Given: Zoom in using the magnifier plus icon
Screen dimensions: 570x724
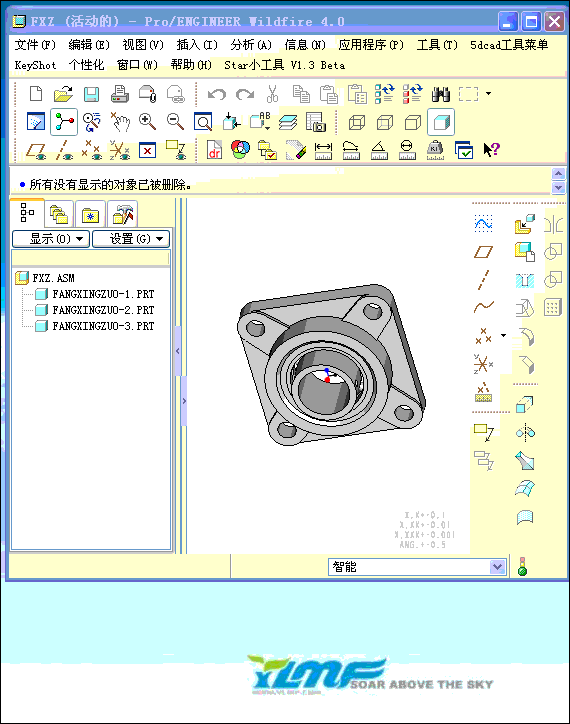Looking at the screenshot, I should [147, 122].
